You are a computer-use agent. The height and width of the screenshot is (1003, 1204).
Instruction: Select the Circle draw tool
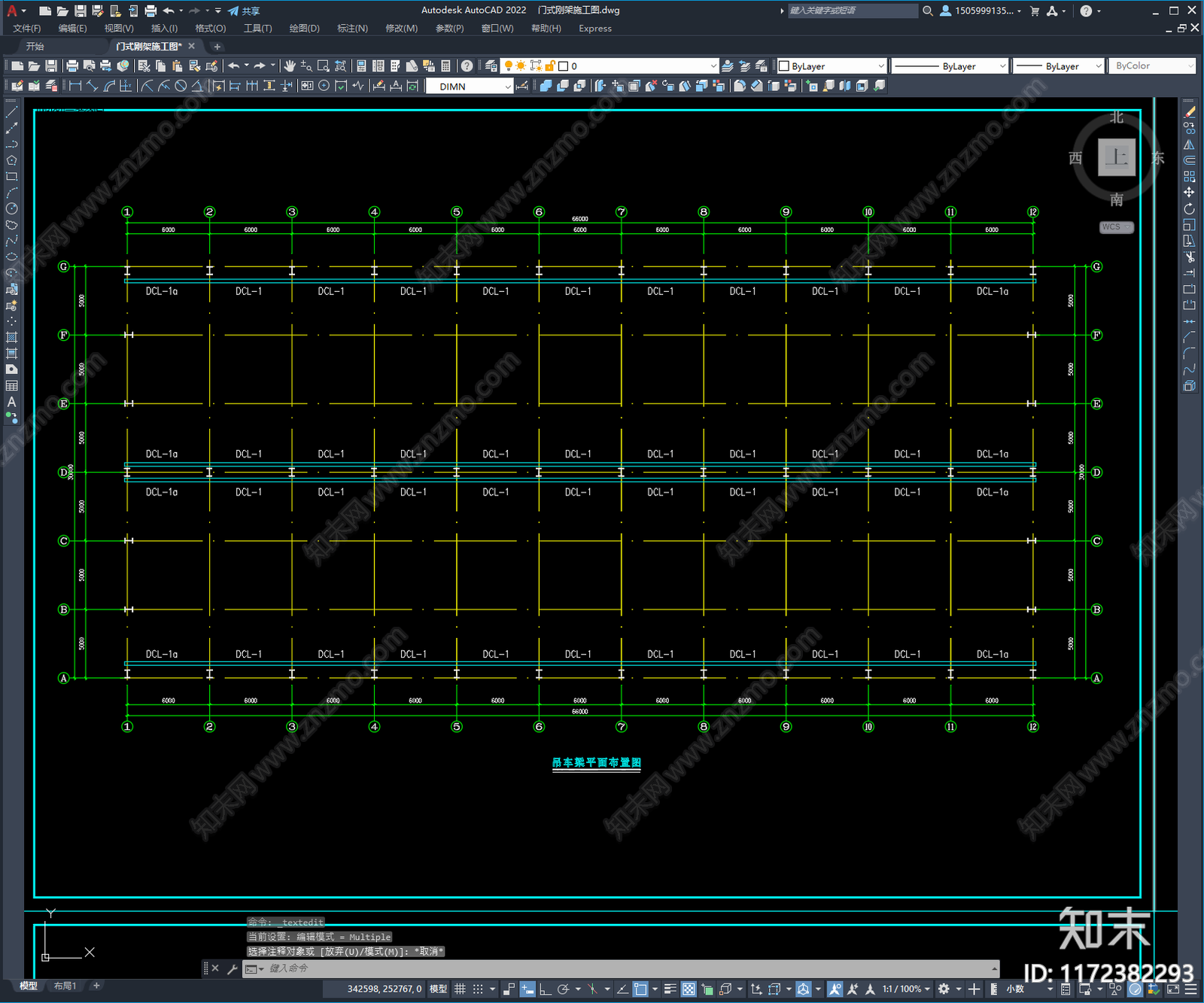click(x=11, y=209)
